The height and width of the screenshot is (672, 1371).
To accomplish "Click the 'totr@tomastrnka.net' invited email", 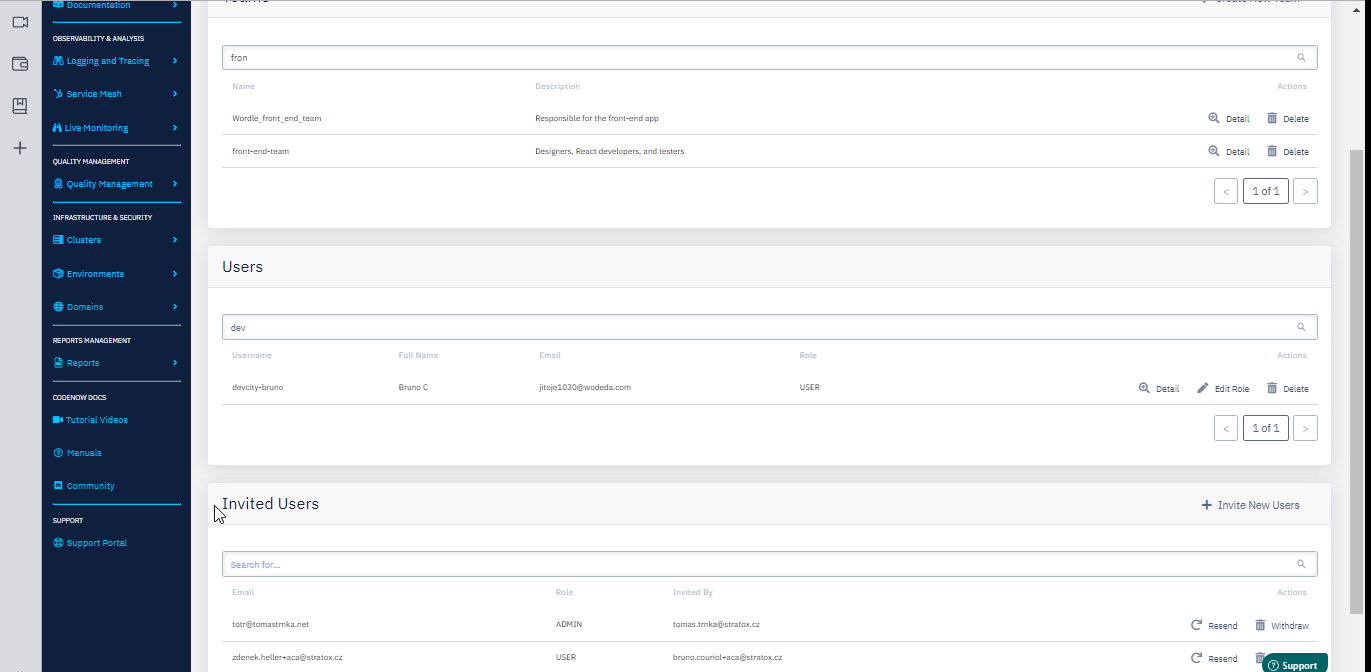I will [270, 624].
